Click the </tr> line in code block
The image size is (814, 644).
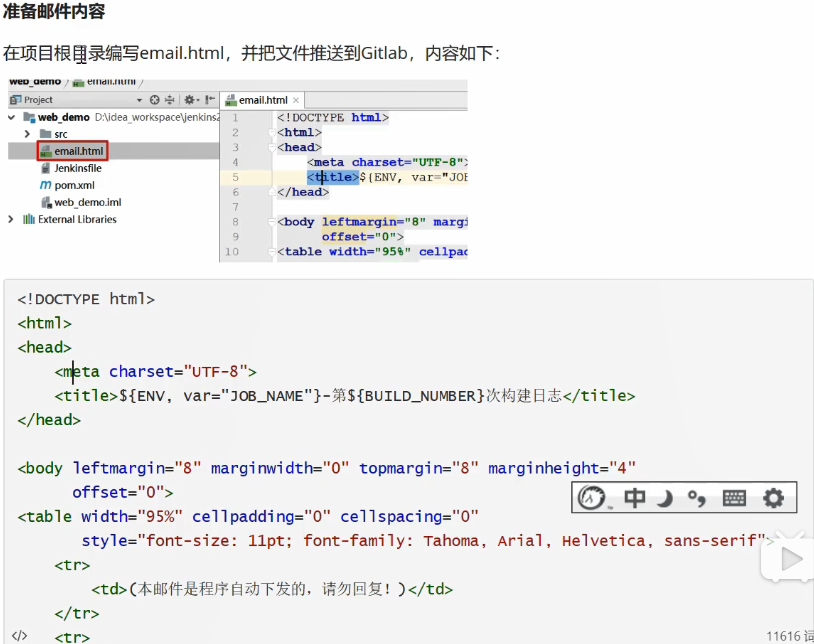pos(77,613)
